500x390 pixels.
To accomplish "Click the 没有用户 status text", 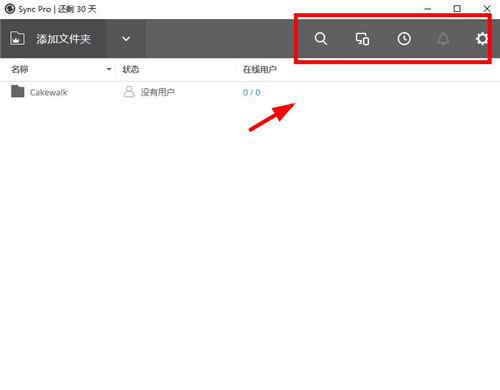I will pos(158,92).
